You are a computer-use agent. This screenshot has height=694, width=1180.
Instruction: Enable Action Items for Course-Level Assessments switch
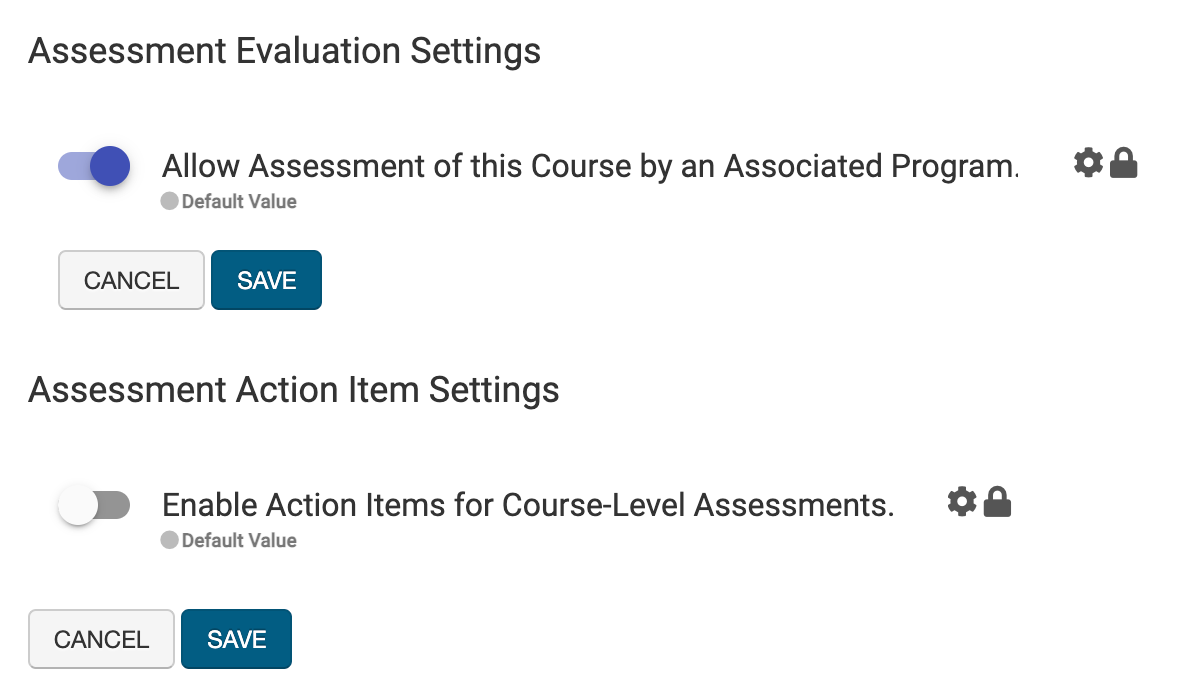[x=94, y=506]
